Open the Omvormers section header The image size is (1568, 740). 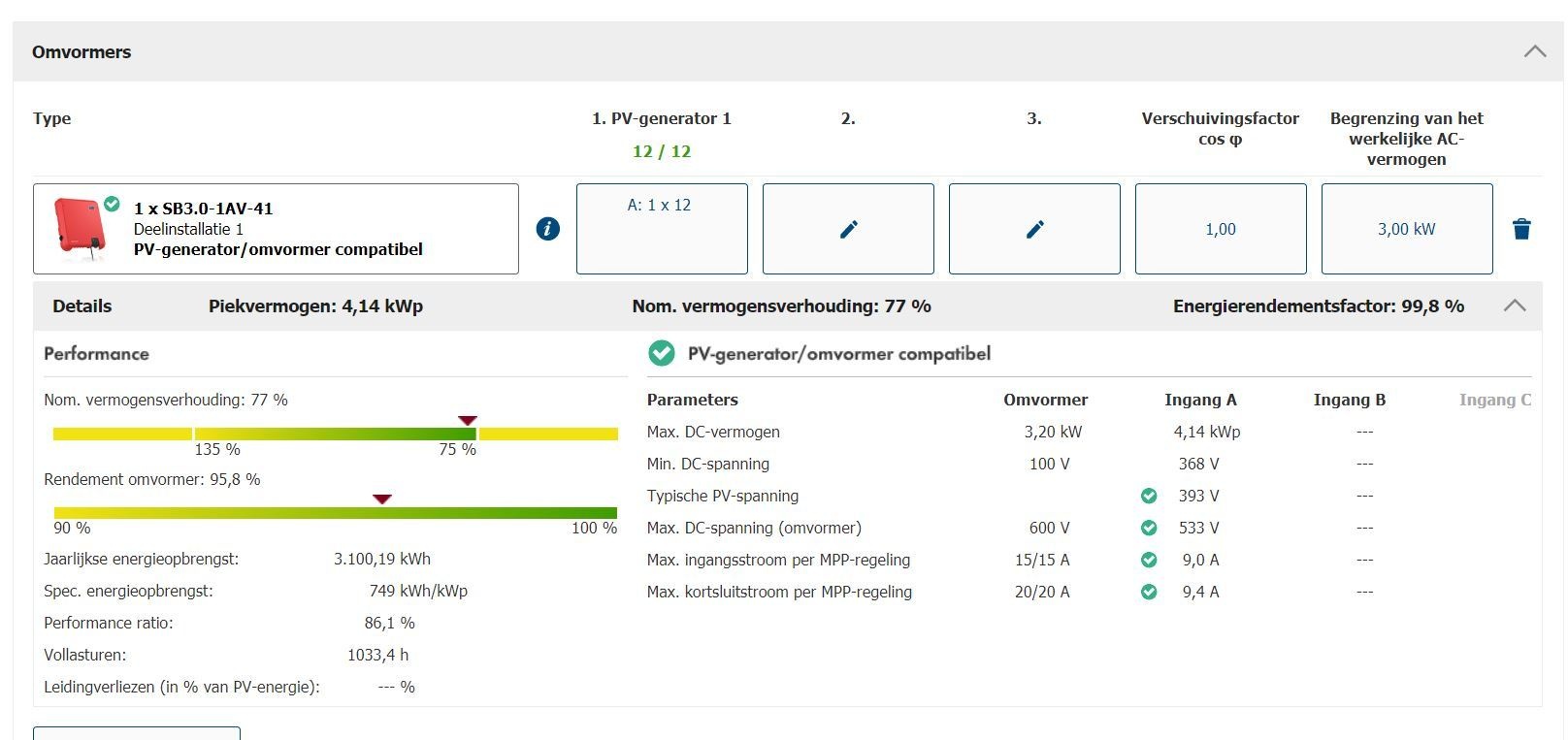coord(82,52)
